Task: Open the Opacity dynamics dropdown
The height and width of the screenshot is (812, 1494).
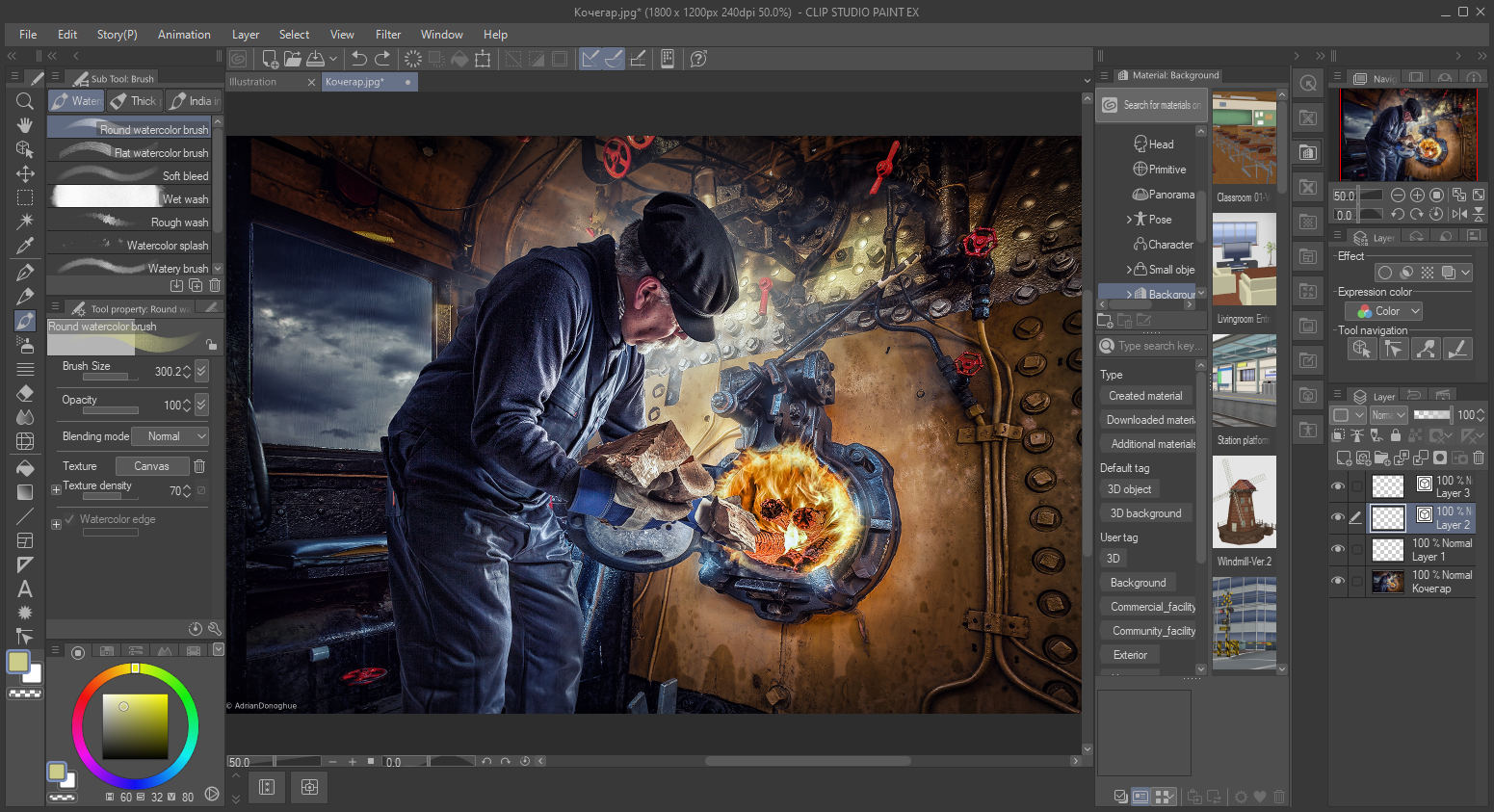Action: tap(201, 405)
